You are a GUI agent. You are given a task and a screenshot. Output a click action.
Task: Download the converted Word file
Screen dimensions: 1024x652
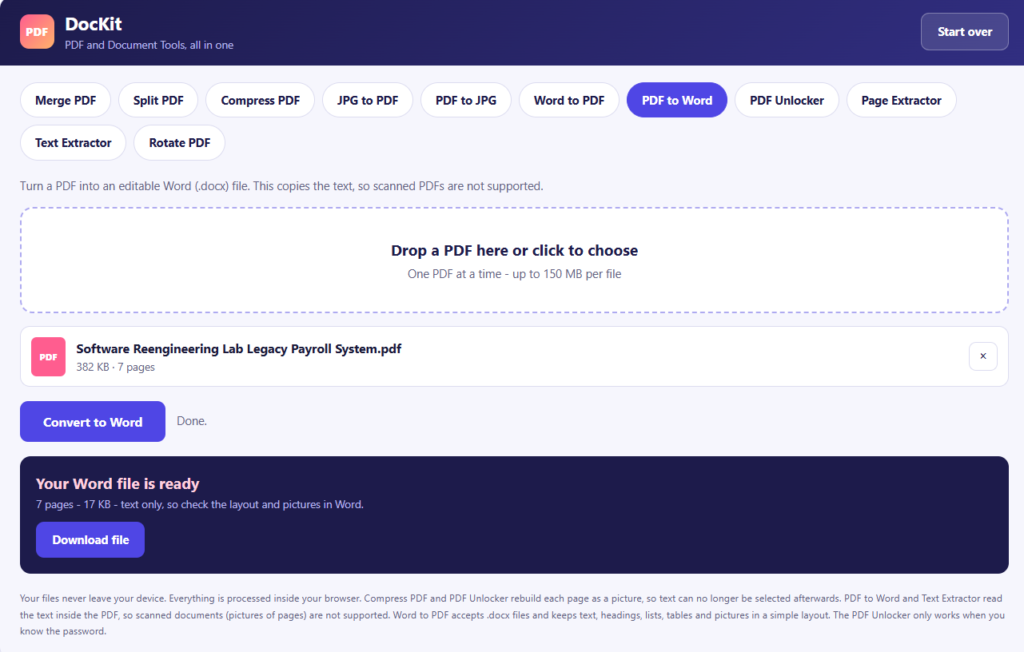(x=90, y=540)
